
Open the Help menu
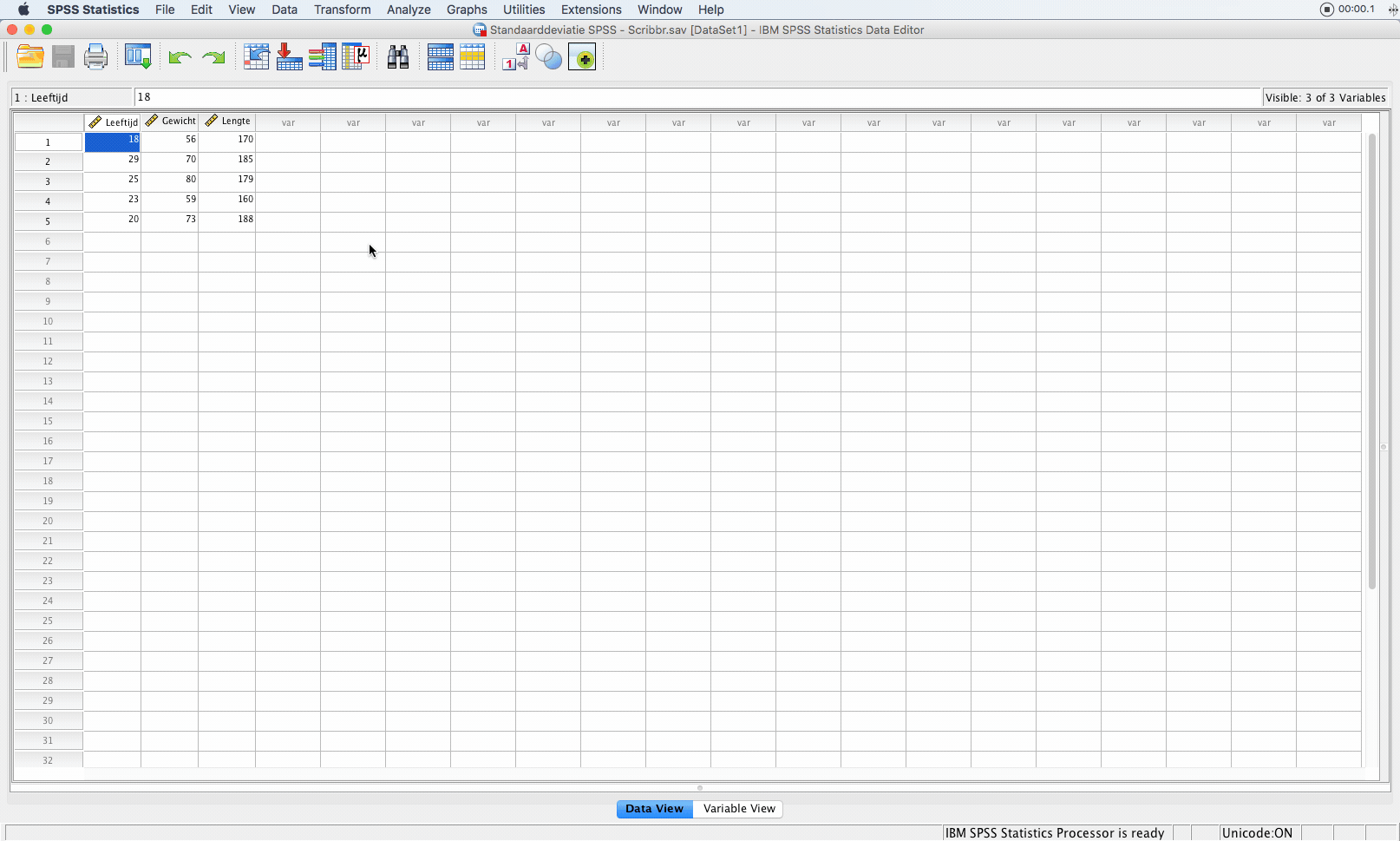click(x=711, y=10)
